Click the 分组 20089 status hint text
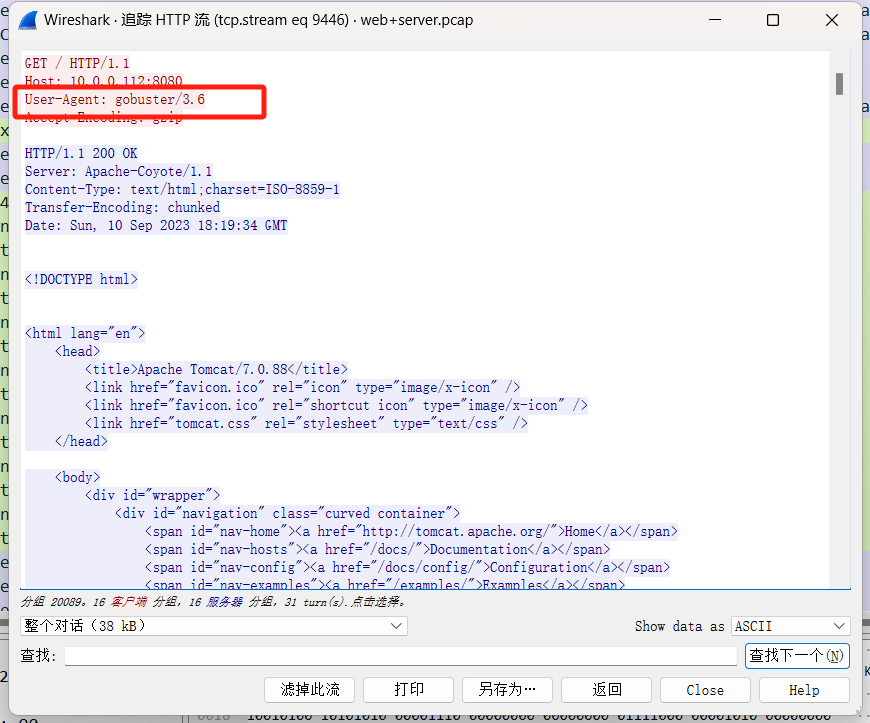The width and height of the screenshot is (870, 723). pyautogui.click(x=214, y=602)
